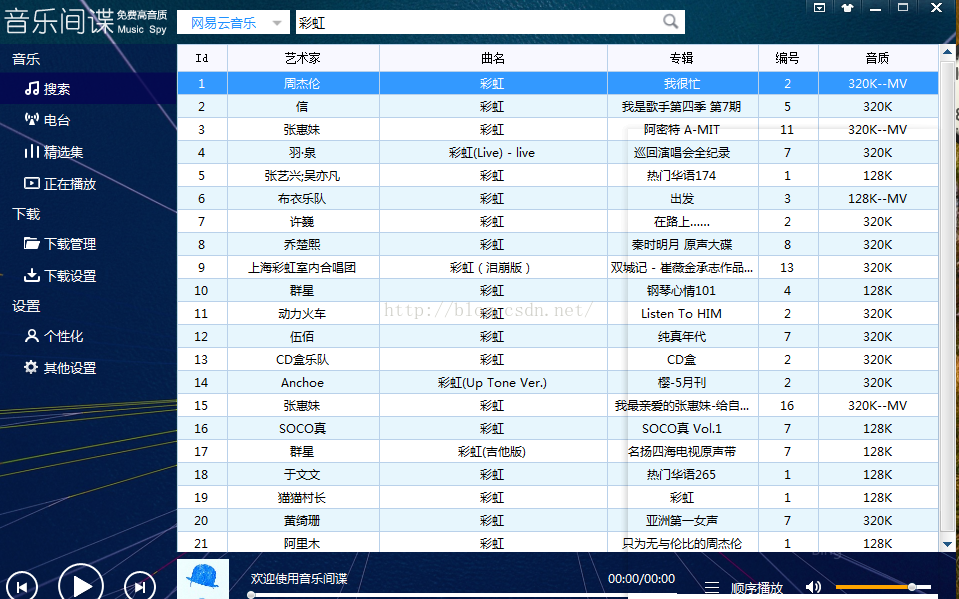Select the 周杰伦 artist cell
This screenshot has width=959, height=599.
pos(303,83)
